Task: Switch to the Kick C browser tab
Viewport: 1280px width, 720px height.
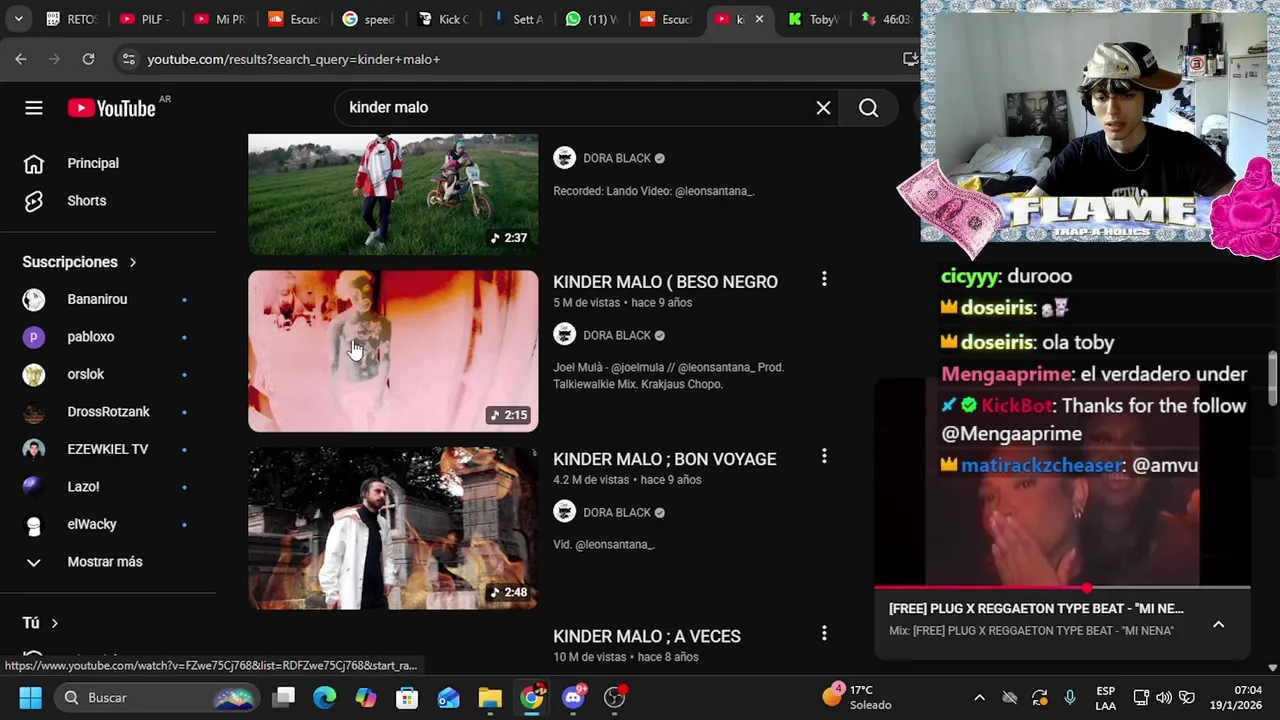Action: (443, 19)
